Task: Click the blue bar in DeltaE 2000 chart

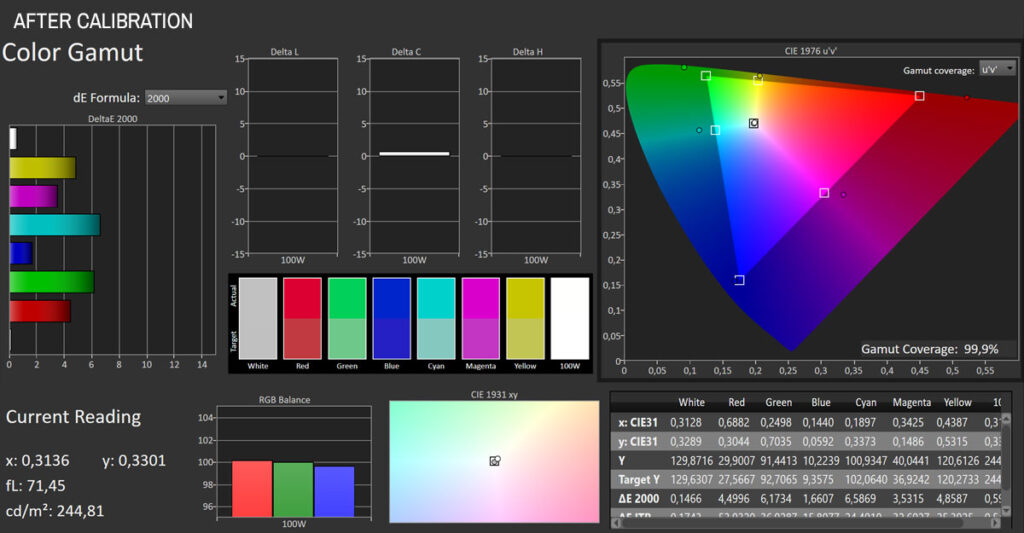Action: (x=21, y=253)
